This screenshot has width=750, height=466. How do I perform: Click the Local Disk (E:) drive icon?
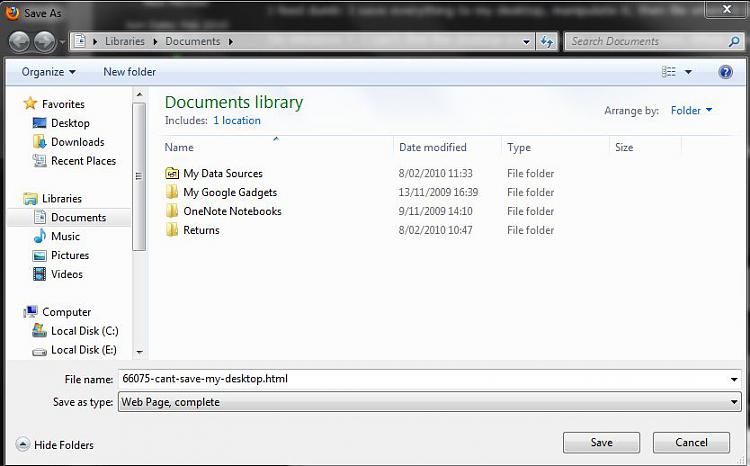[x=39, y=352]
